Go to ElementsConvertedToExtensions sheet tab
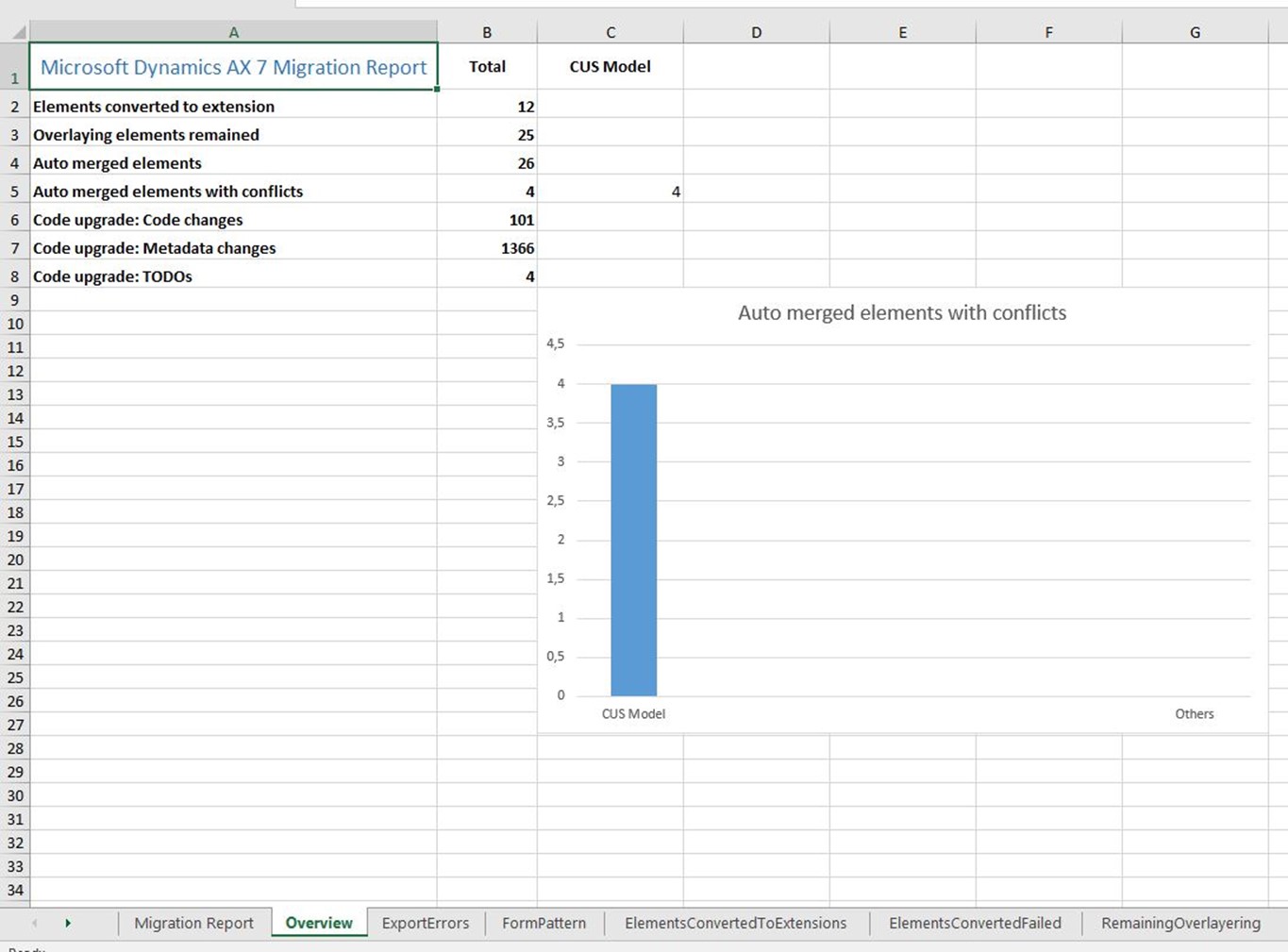 736,923
